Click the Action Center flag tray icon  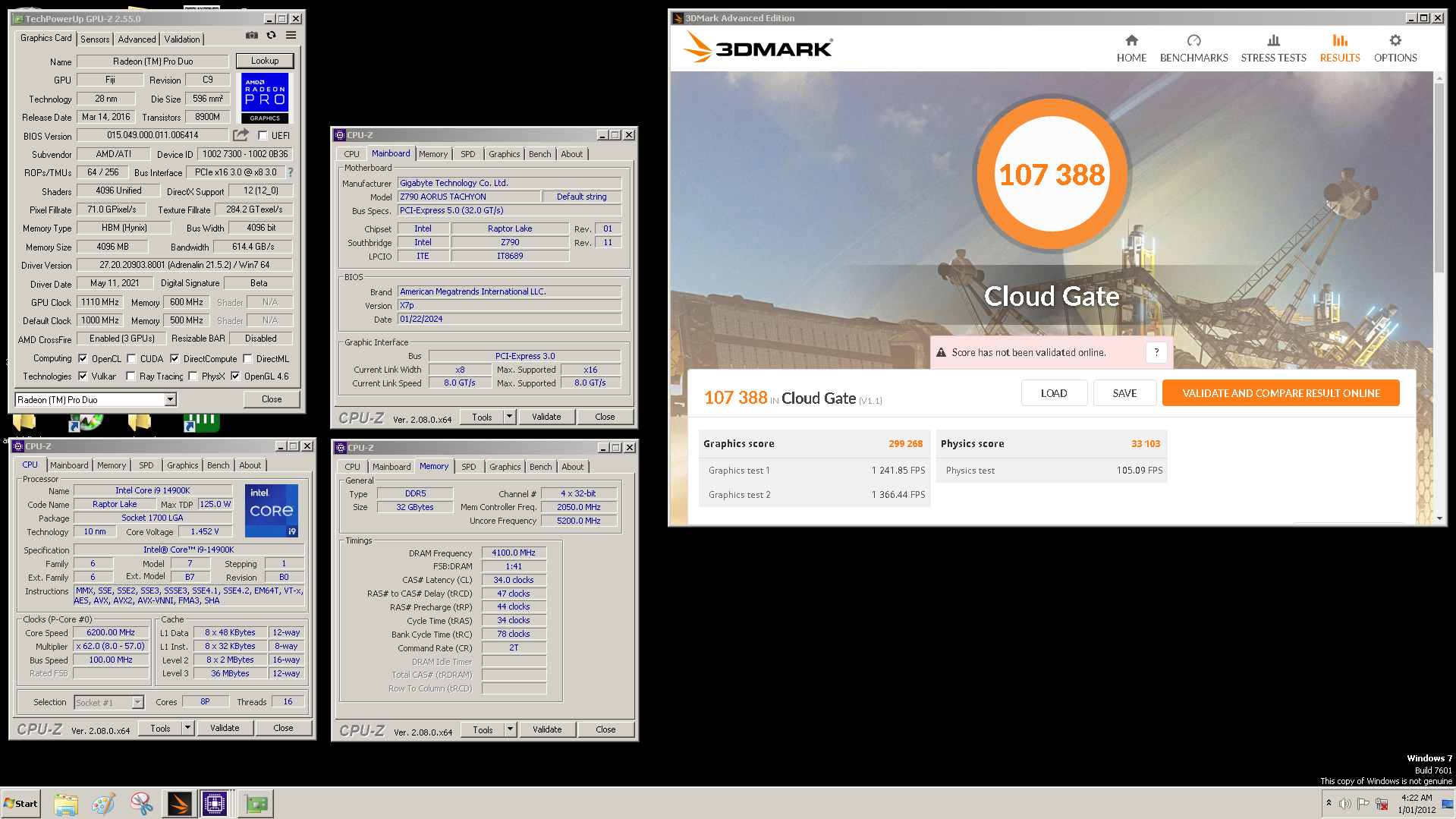click(1363, 804)
